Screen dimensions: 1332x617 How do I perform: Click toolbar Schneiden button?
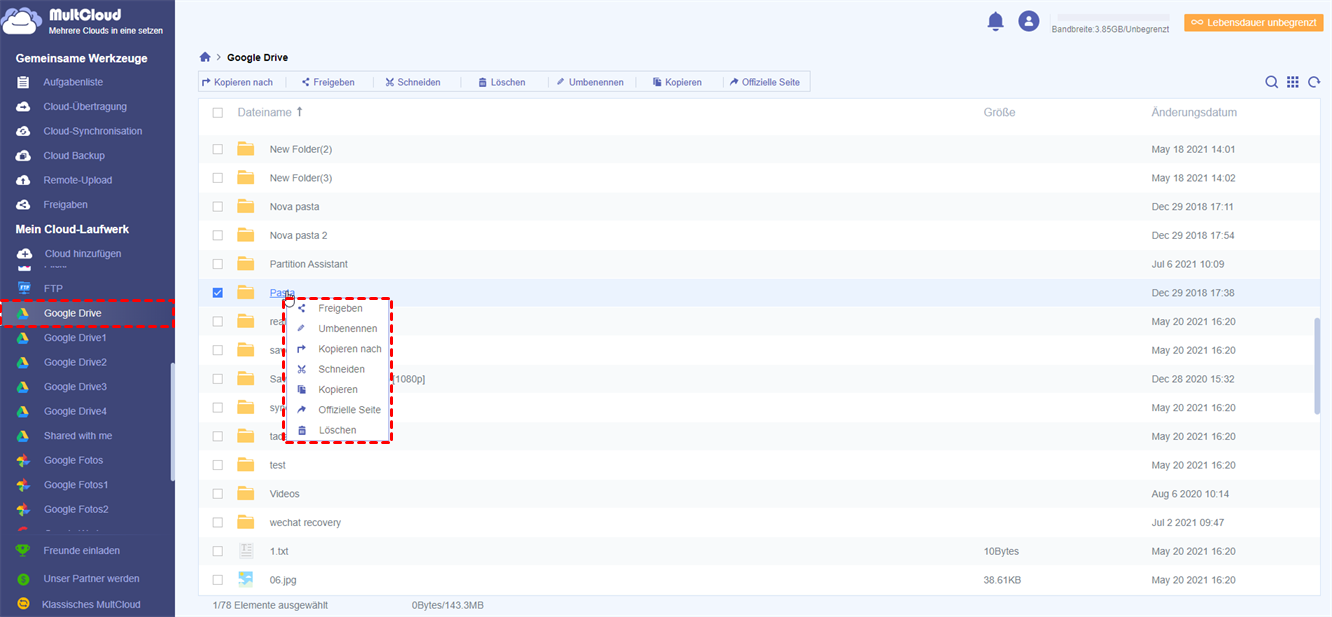413,82
